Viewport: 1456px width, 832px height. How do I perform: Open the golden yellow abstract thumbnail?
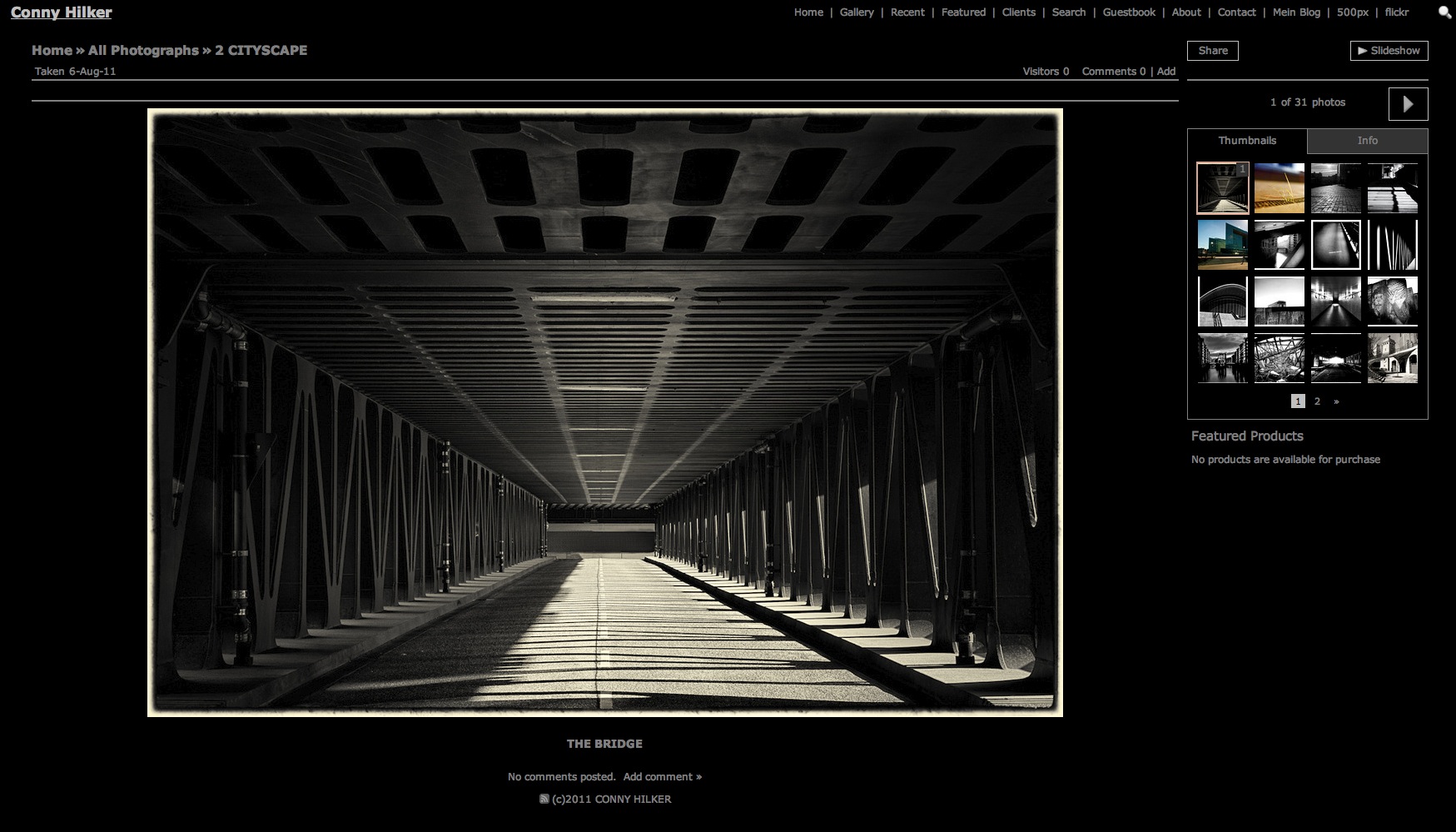(1279, 188)
